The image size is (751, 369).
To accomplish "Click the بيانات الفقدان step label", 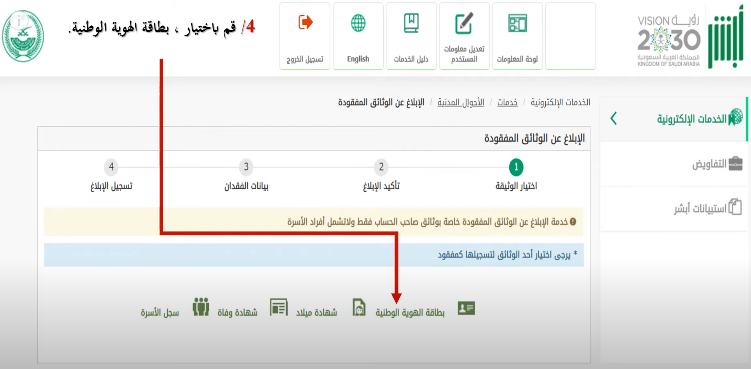I will point(246,186).
